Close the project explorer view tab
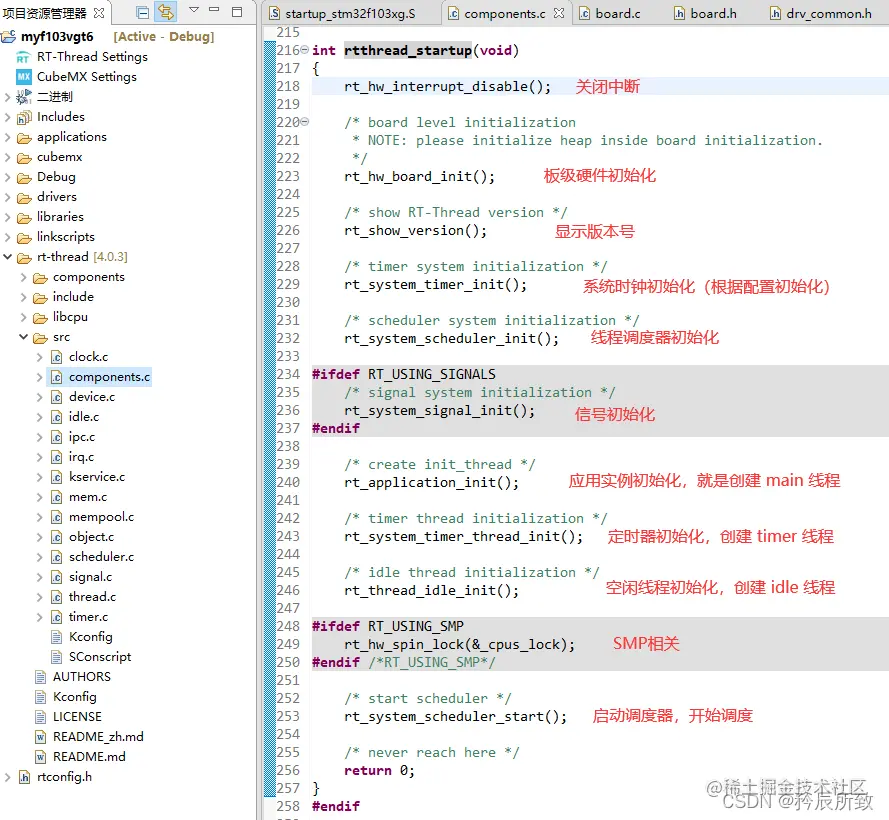 pos(99,12)
